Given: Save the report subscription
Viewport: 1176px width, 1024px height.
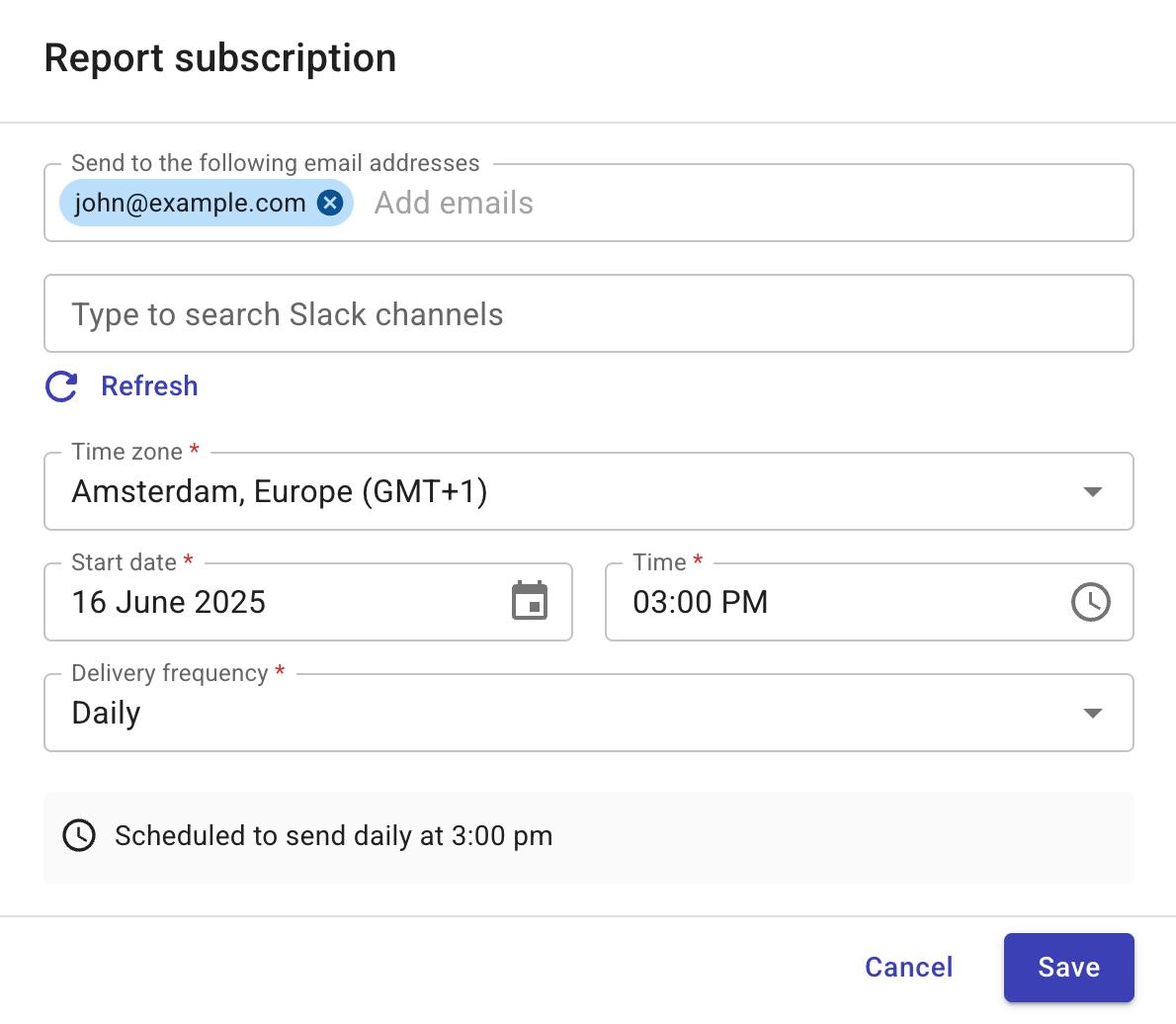Looking at the screenshot, I should pyautogui.click(x=1068, y=968).
